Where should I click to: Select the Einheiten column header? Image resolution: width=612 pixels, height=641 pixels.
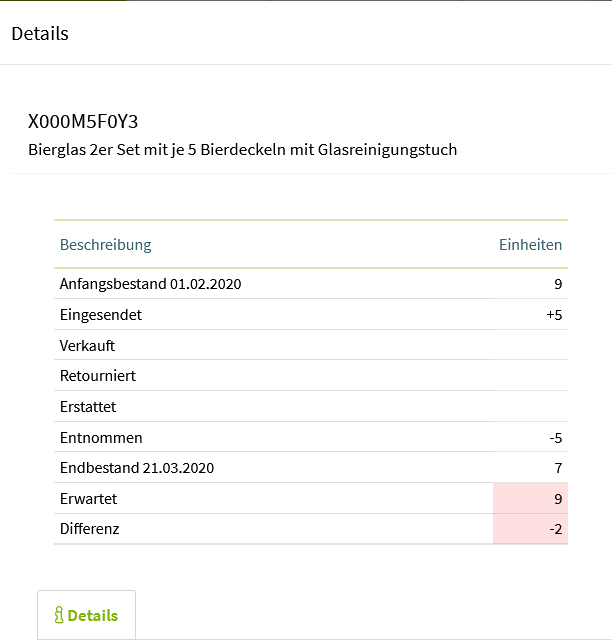[x=530, y=244]
